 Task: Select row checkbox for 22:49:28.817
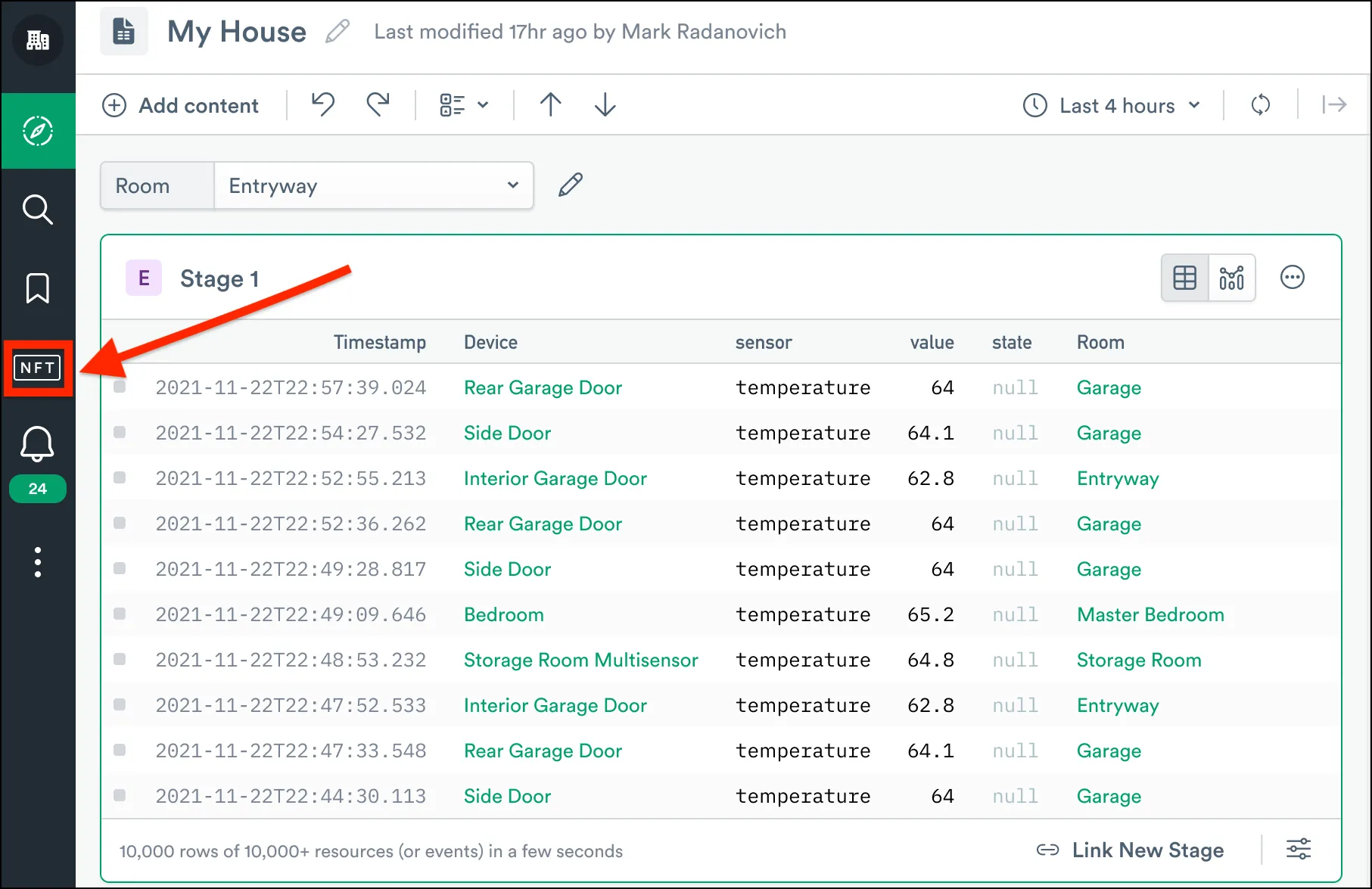click(120, 568)
